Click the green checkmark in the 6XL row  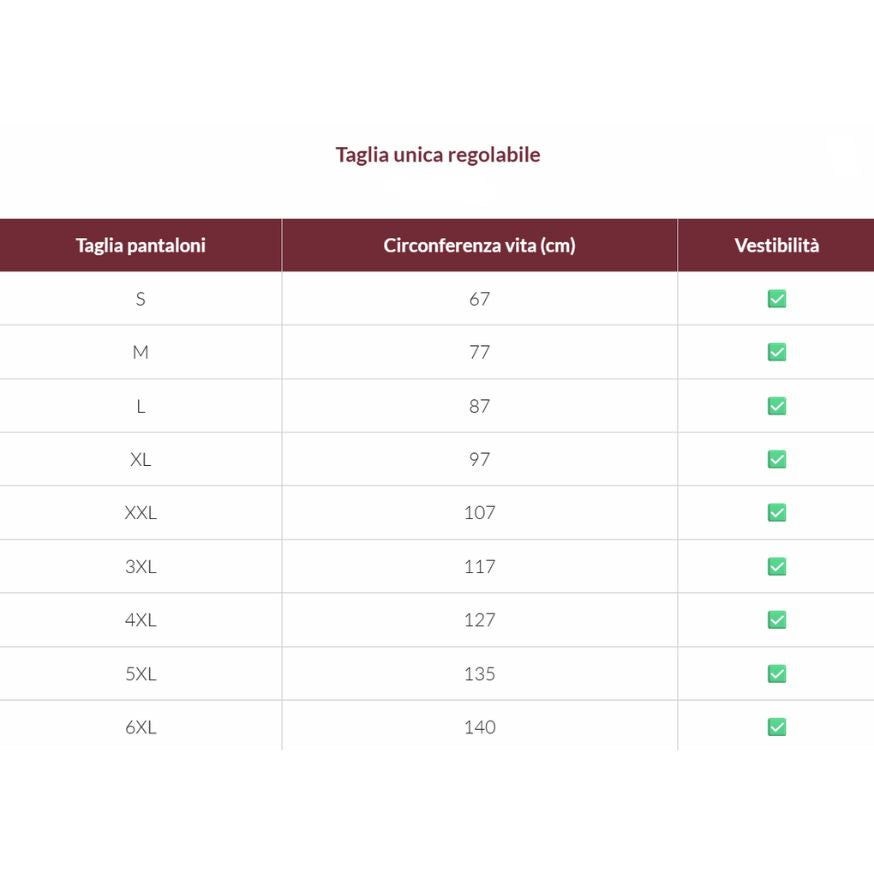[777, 727]
